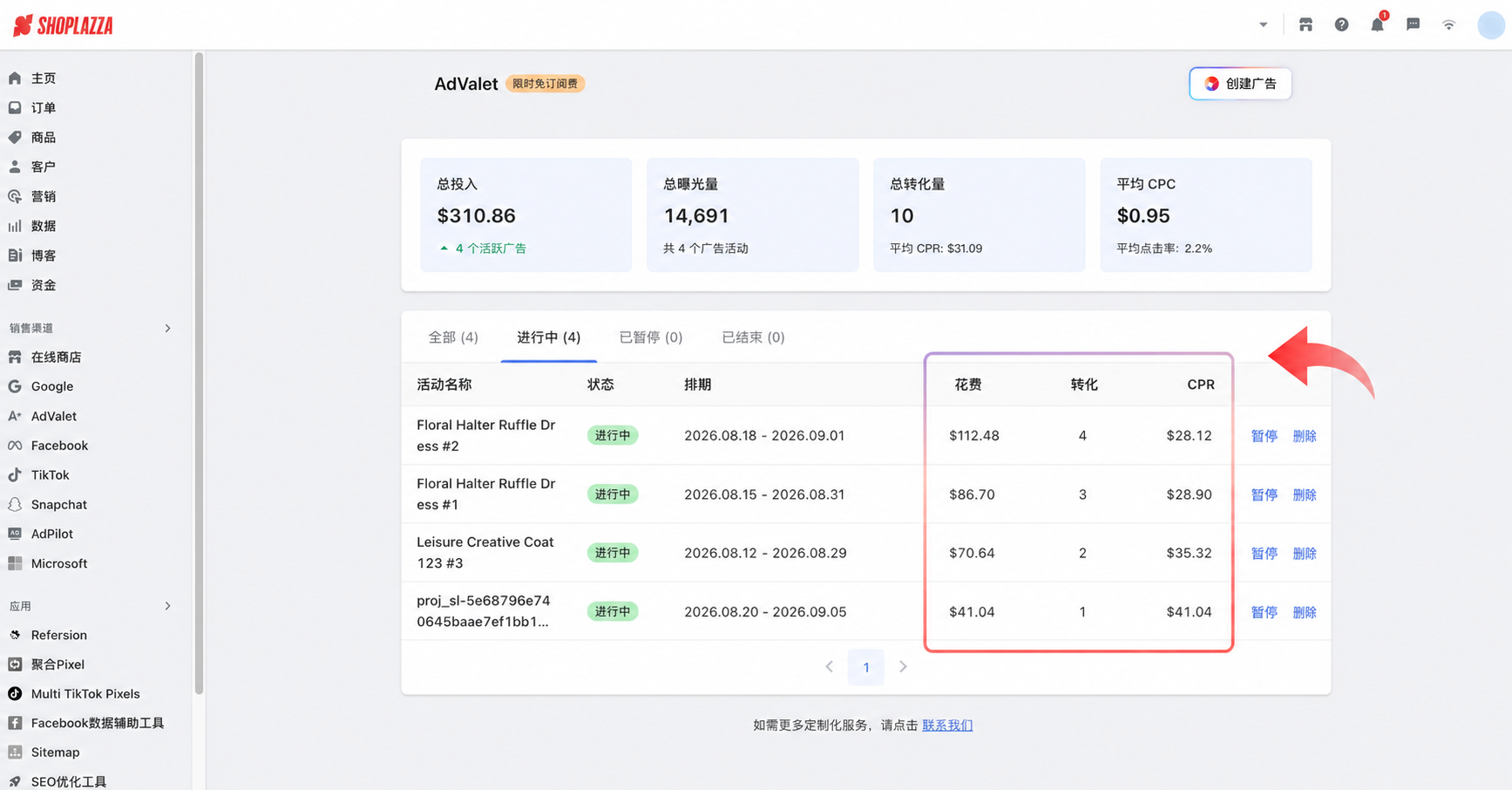The image size is (1512, 790).
Task: Delete the proj_sl-5e68796e74 campaign
Action: coord(1305,612)
